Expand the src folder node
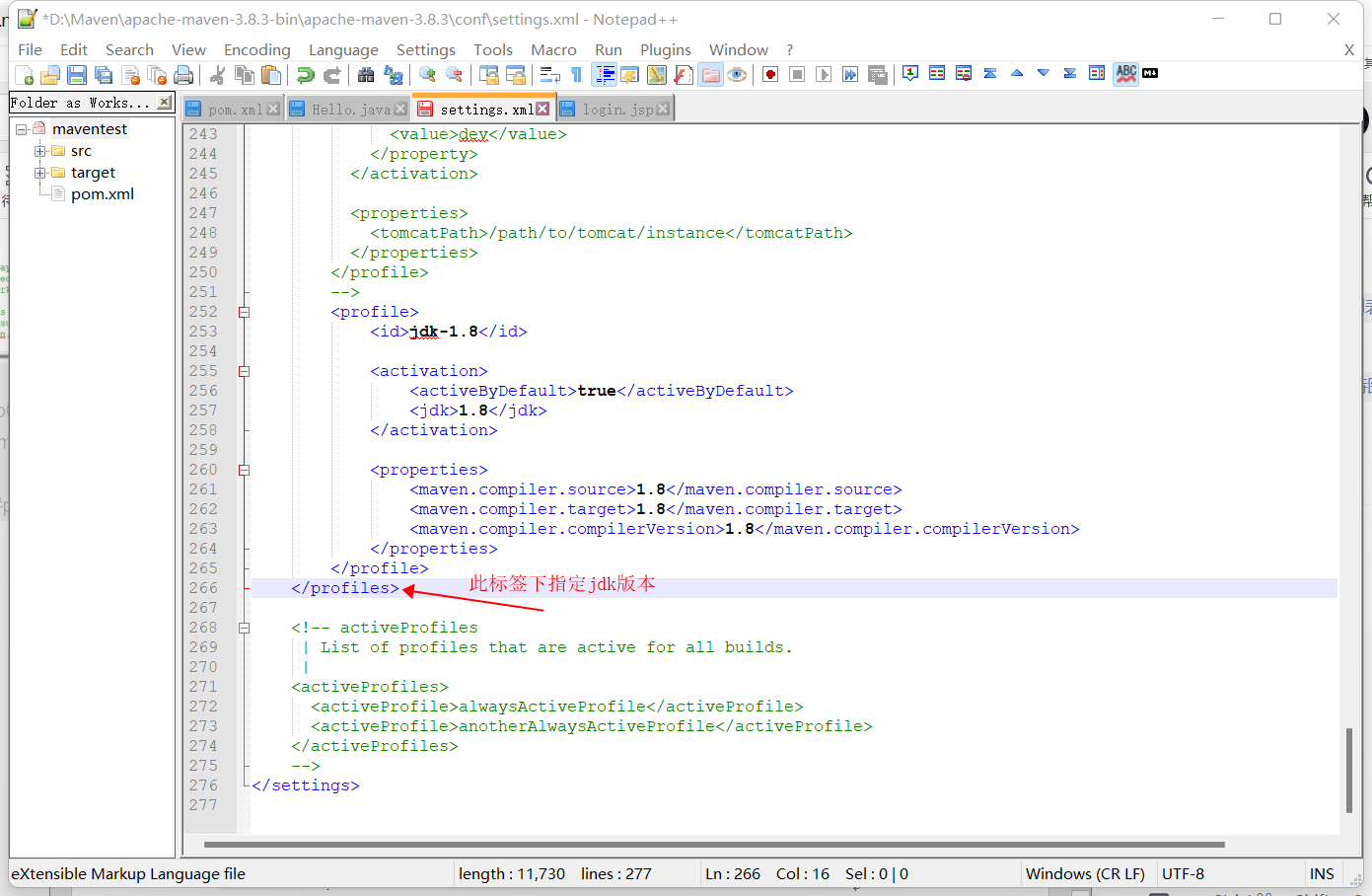Image resolution: width=1372 pixels, height=896 pixels. [40, 151]
